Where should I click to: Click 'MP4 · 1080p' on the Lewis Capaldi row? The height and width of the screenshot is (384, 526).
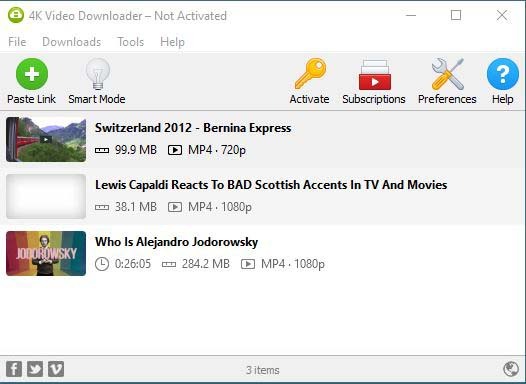pyautogui.click(x=220, y=207)
